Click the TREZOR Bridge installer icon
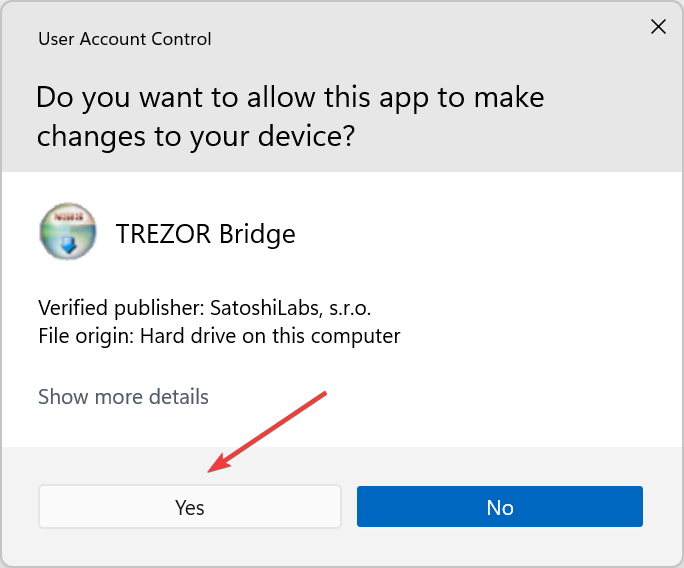This screenshot has width=684, height=568. tap(68, 231)
